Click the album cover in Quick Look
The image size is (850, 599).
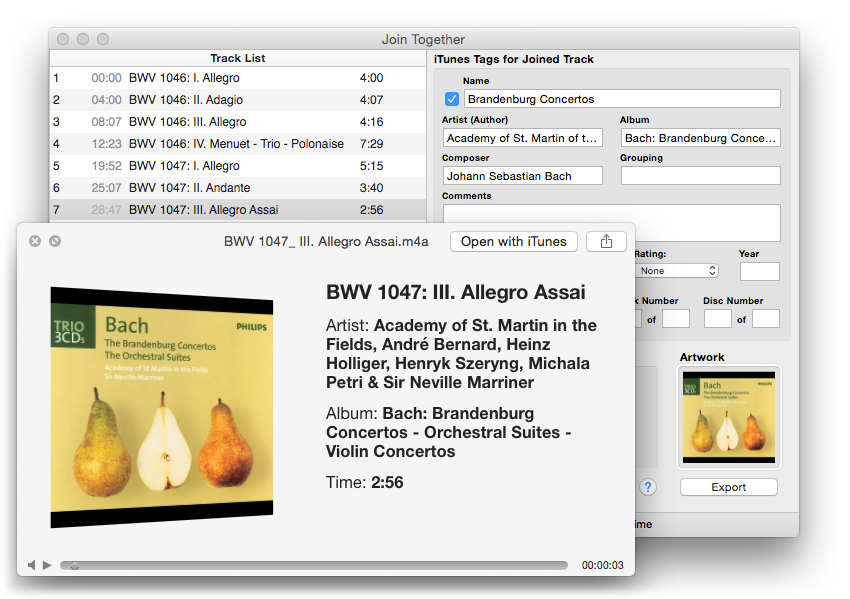(x=162, y=407)
